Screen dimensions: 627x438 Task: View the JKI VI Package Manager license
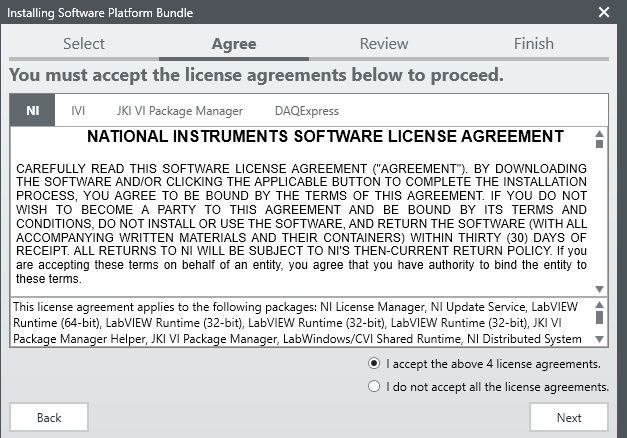click(x=180, y=111)
